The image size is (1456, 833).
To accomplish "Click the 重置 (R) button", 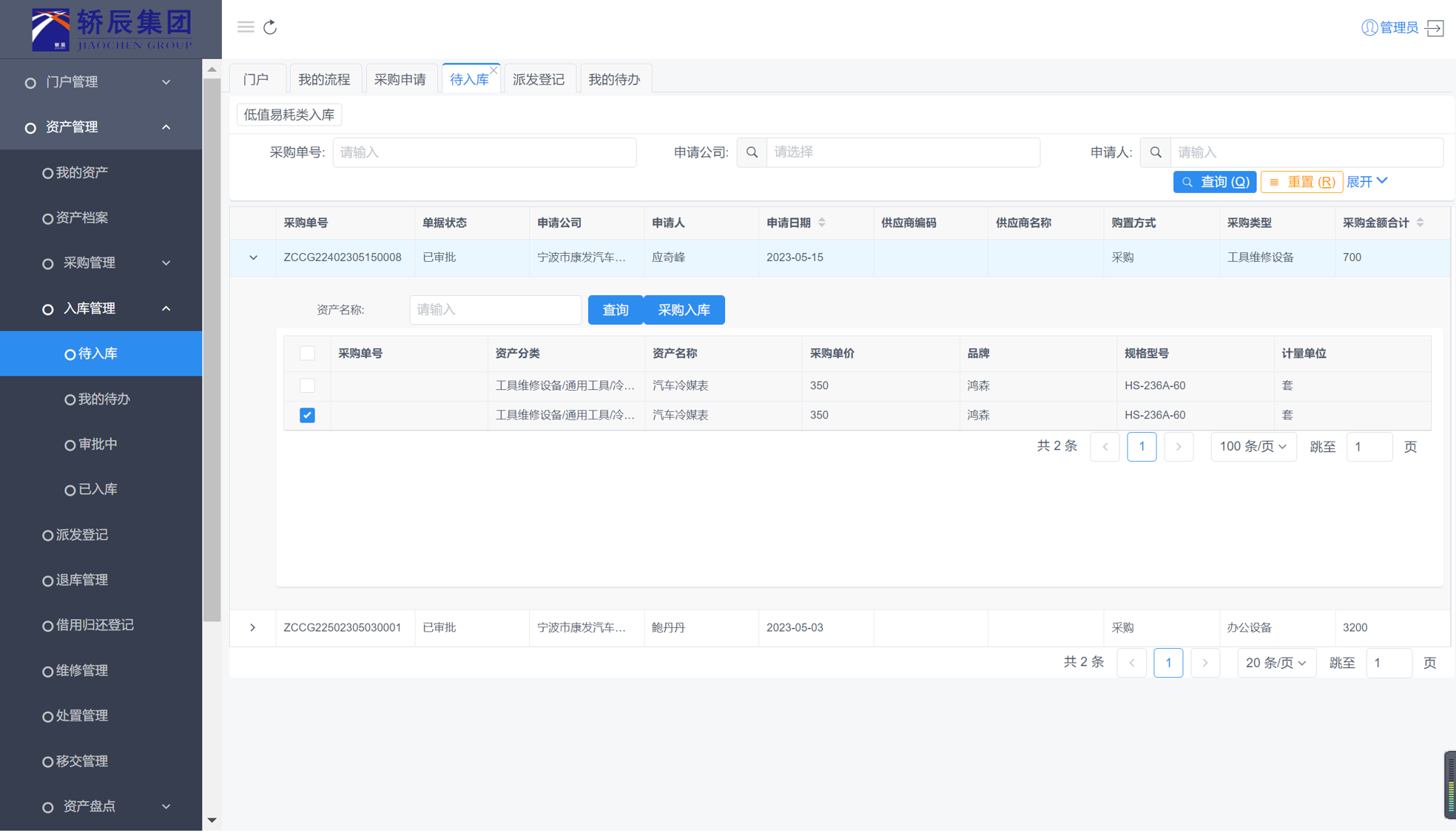I will 1301,182.
